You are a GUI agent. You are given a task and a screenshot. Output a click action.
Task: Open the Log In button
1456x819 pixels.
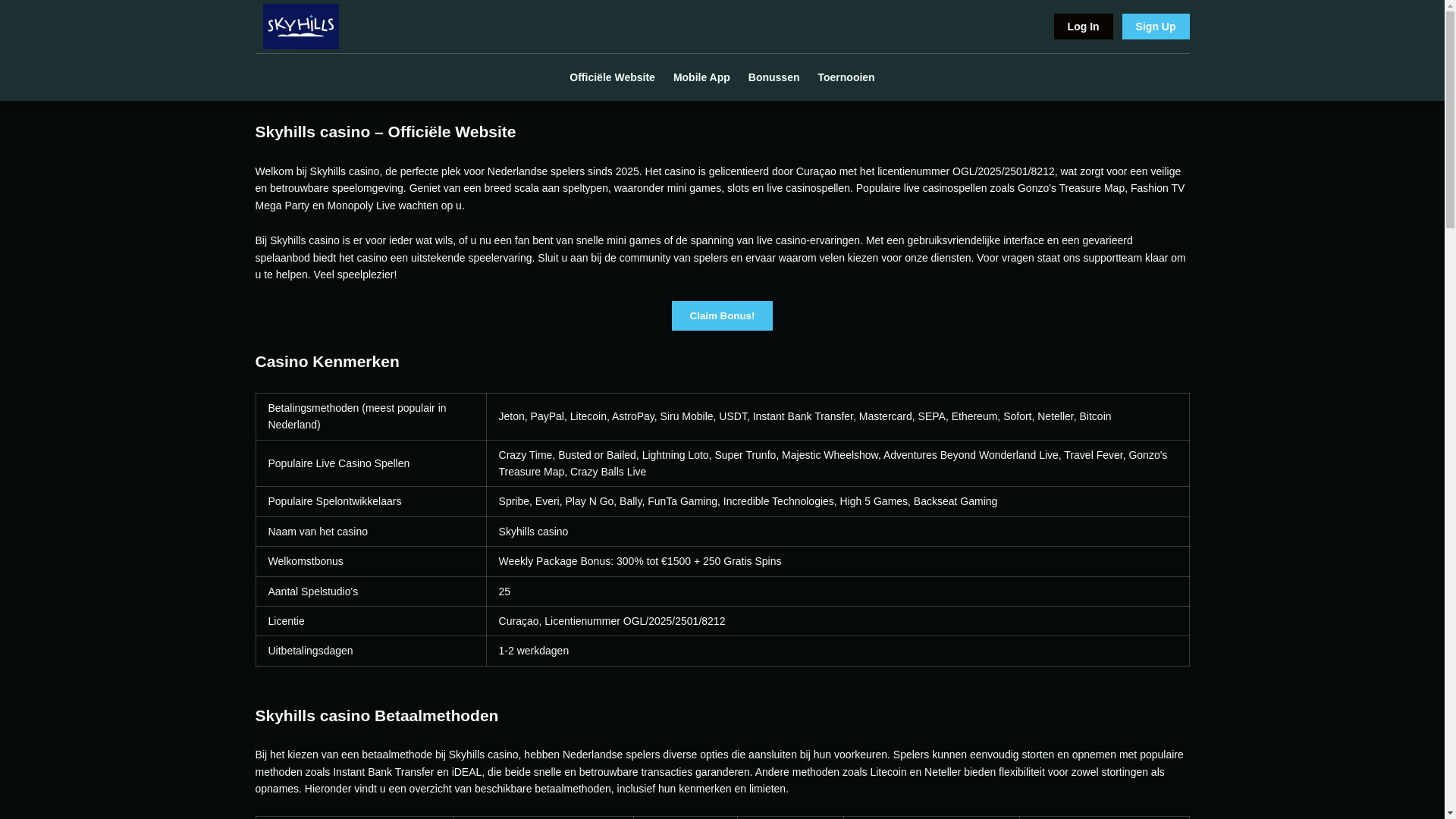point(1083,27)
